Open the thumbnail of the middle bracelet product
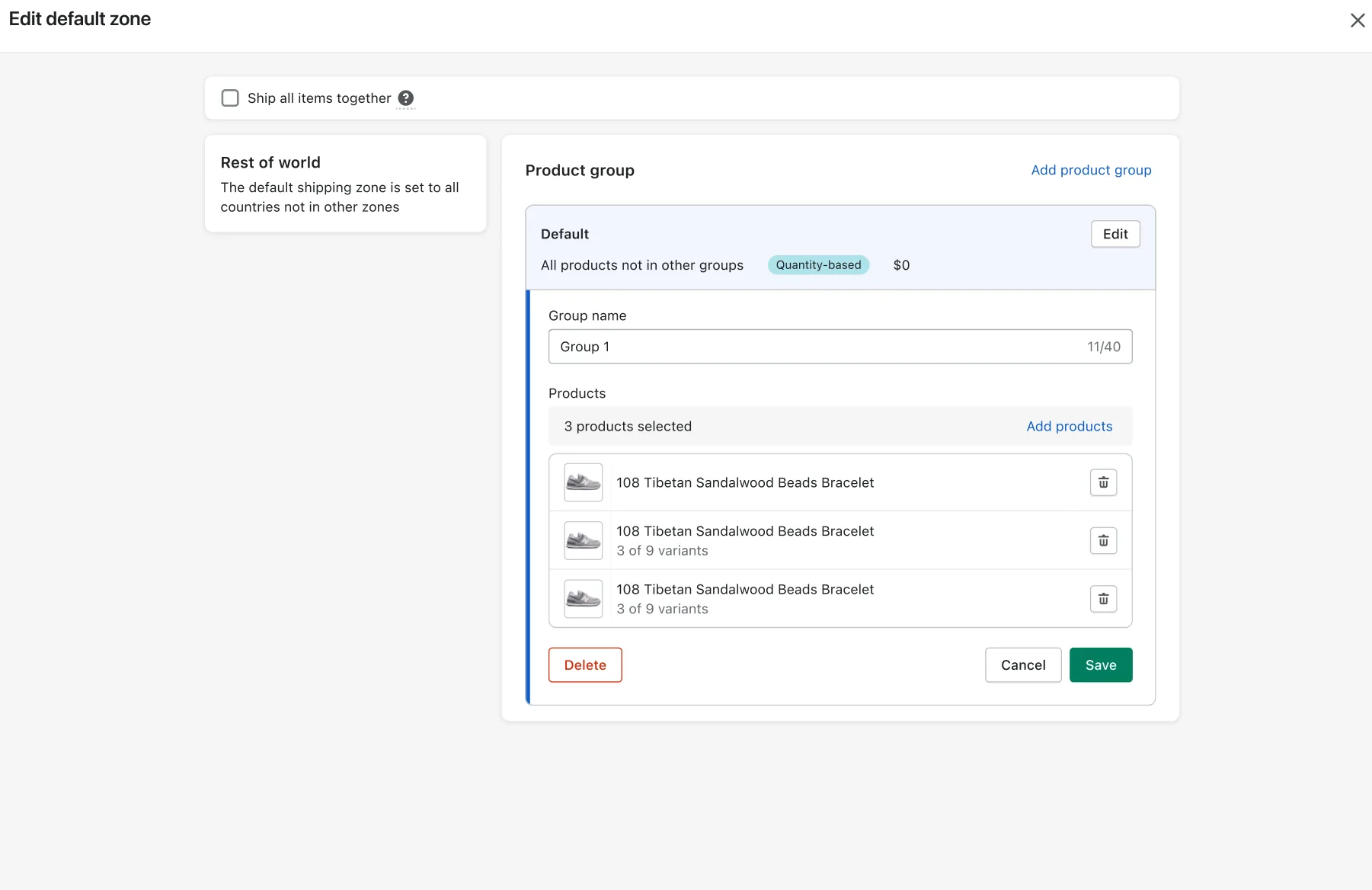 [584, 541]
